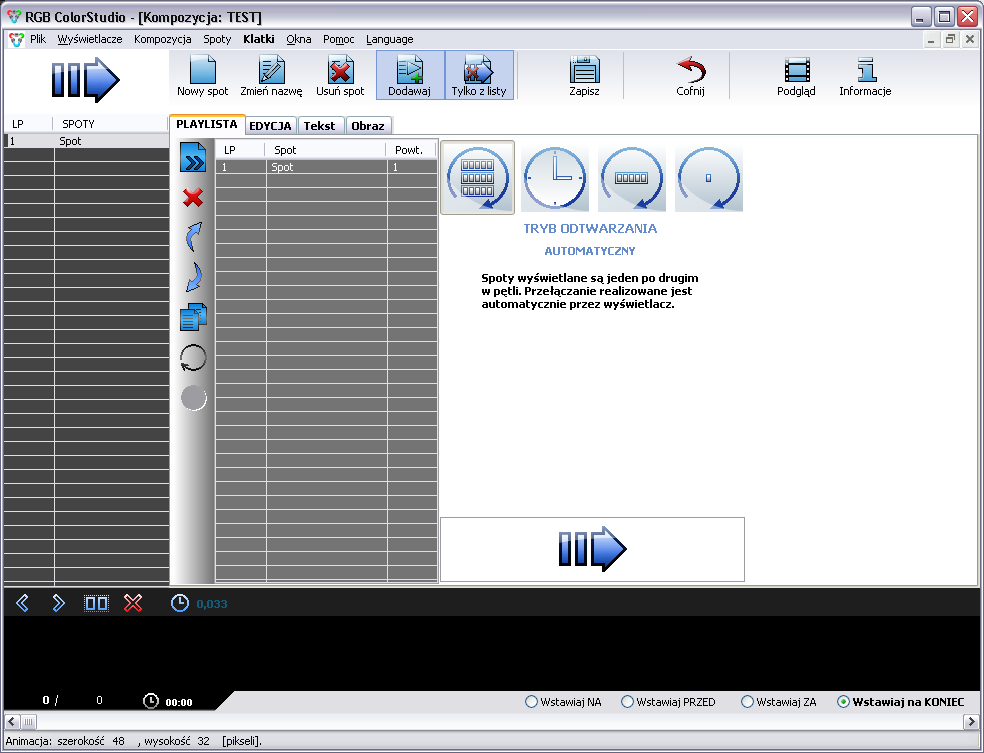This screenshot has width=984, height=753.
Task: Select Spot row in SPOTY list
Action: point(86,141)
